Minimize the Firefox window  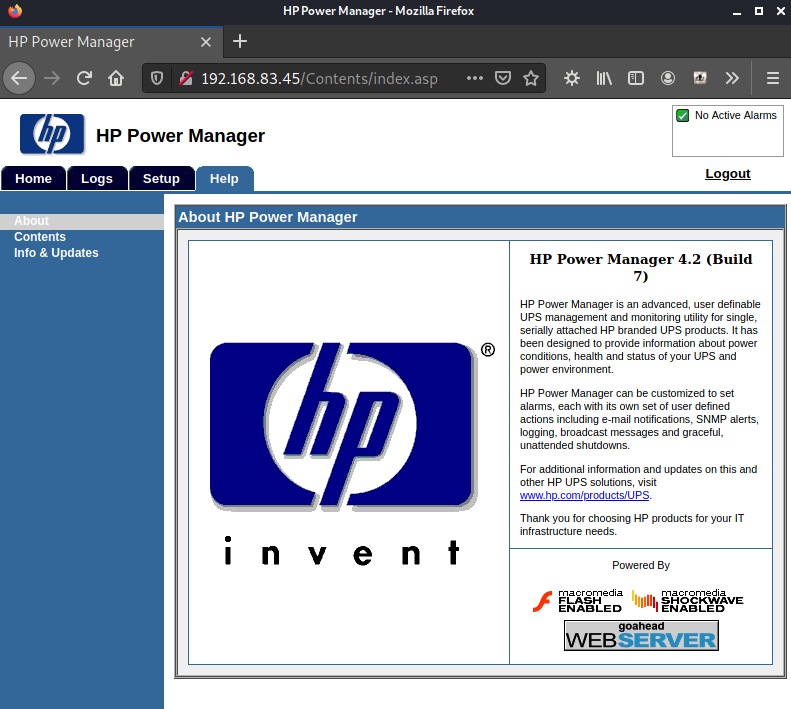(737, 11)
